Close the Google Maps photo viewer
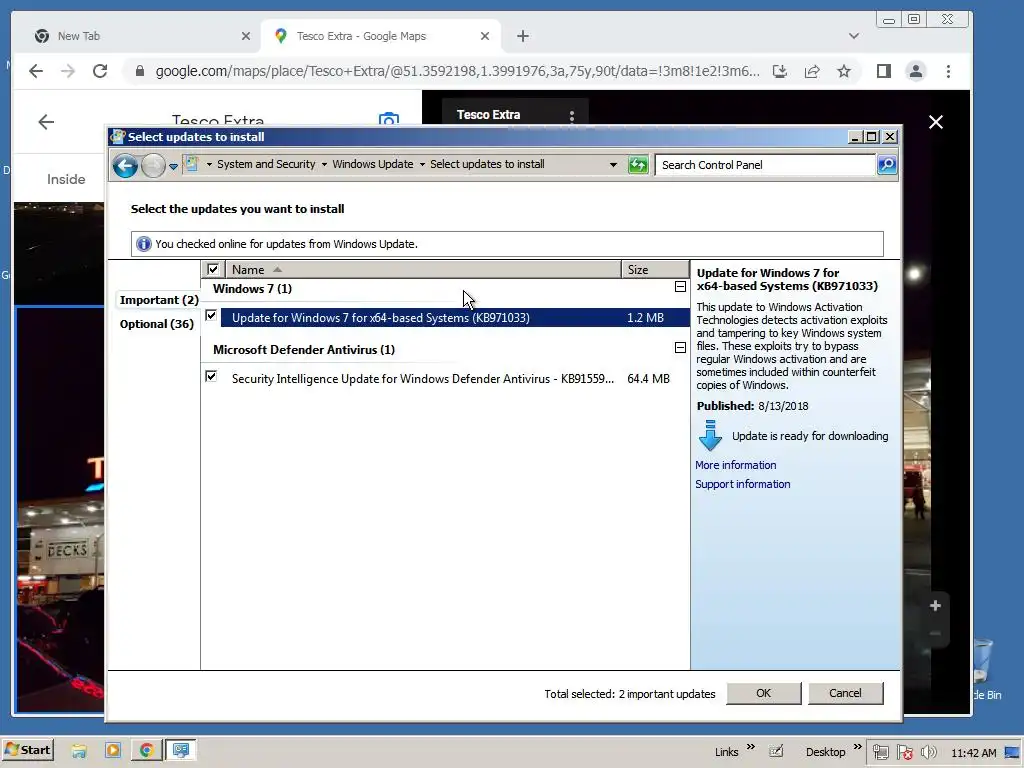Screen dimensions: 1024x768 click(x=936, y=122)
